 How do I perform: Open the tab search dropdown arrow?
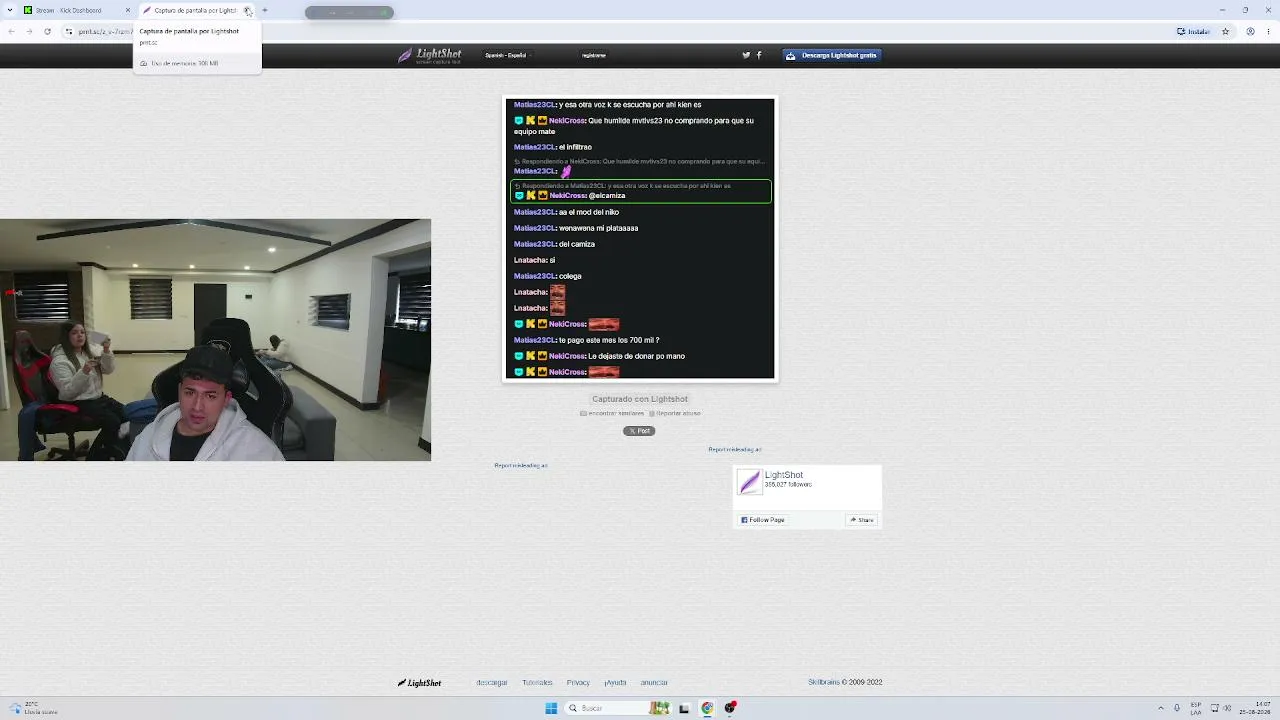pos(11,10)
